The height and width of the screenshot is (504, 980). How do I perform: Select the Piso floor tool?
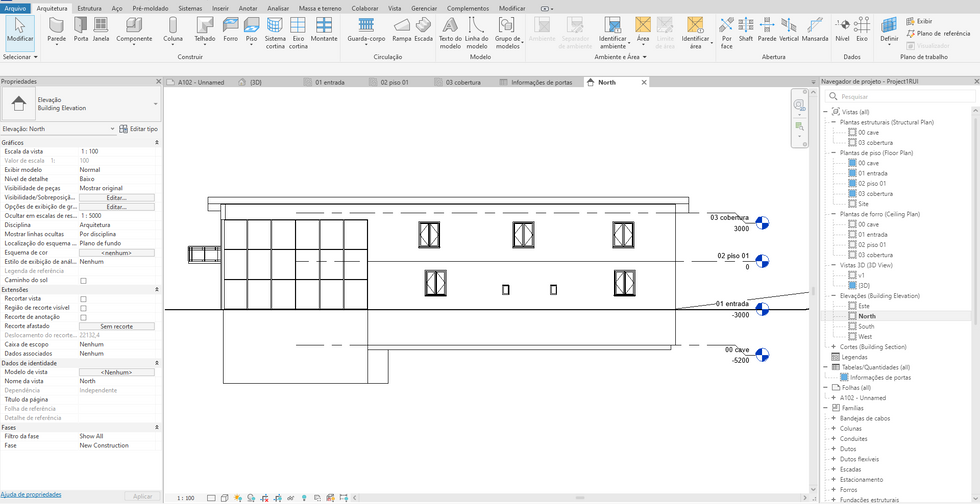pos(251,30)
